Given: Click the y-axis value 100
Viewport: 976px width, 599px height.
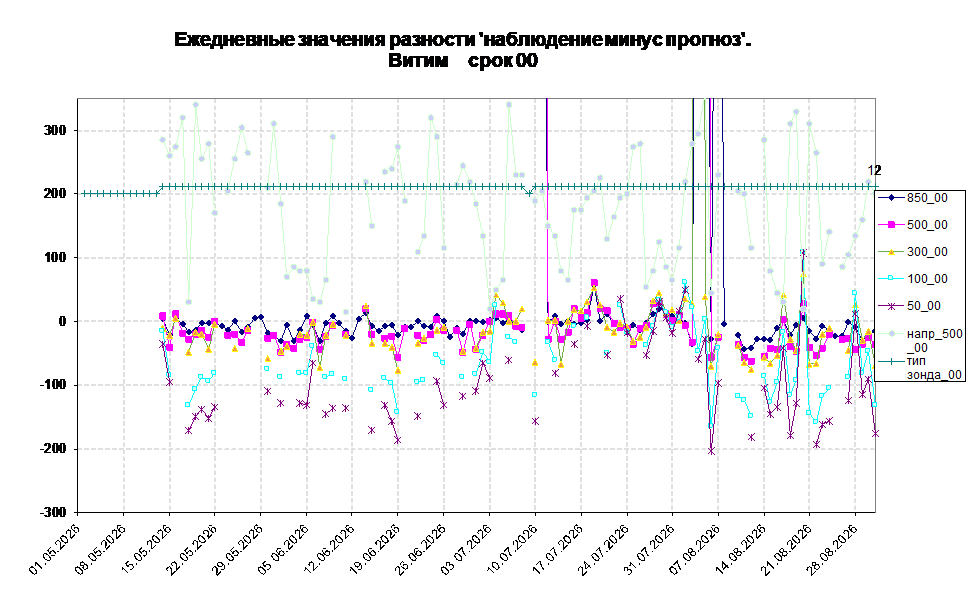Looking at the screenshot, I should point(54,258).
